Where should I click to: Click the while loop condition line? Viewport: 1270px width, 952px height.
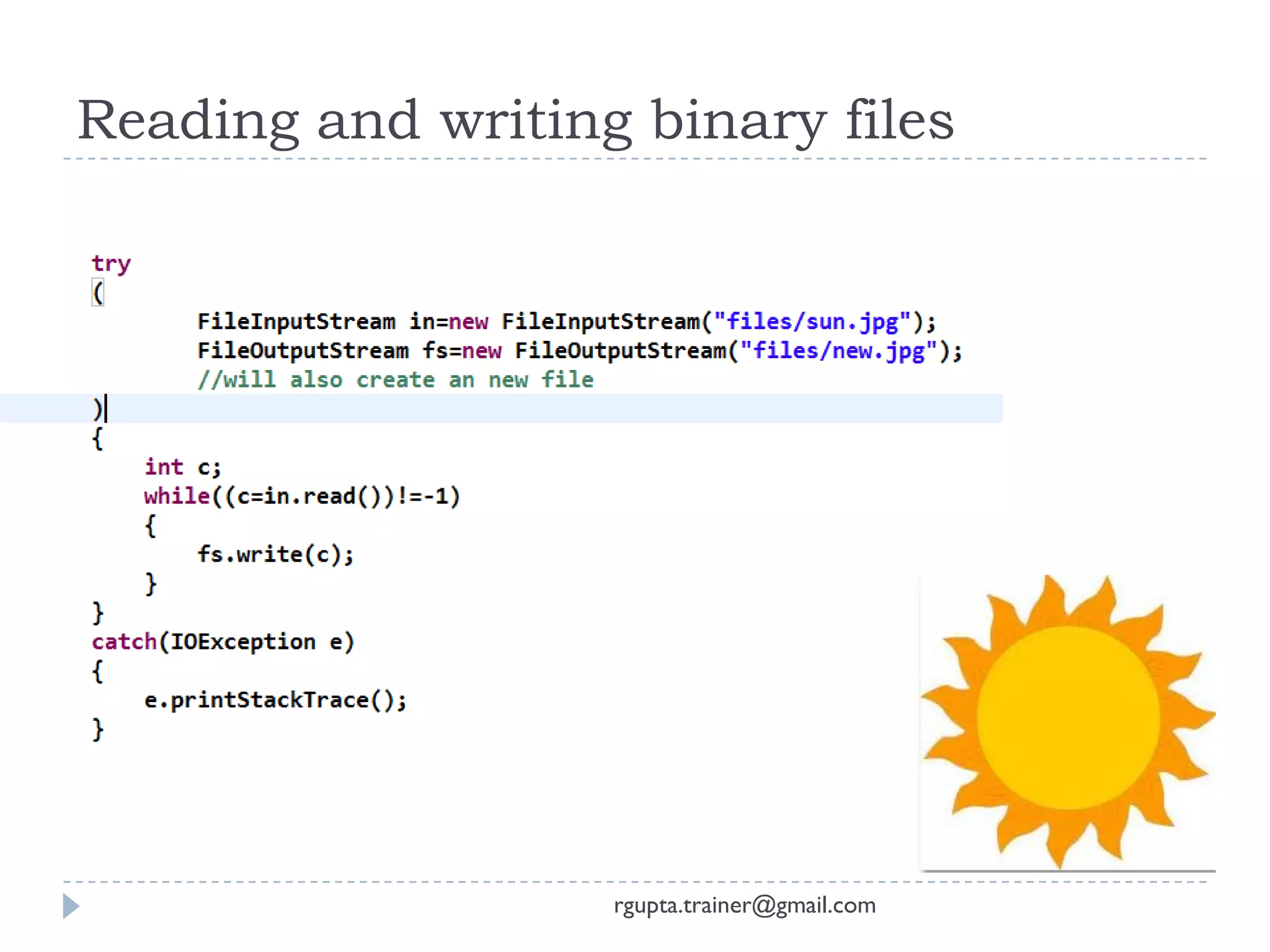[302, 496]
